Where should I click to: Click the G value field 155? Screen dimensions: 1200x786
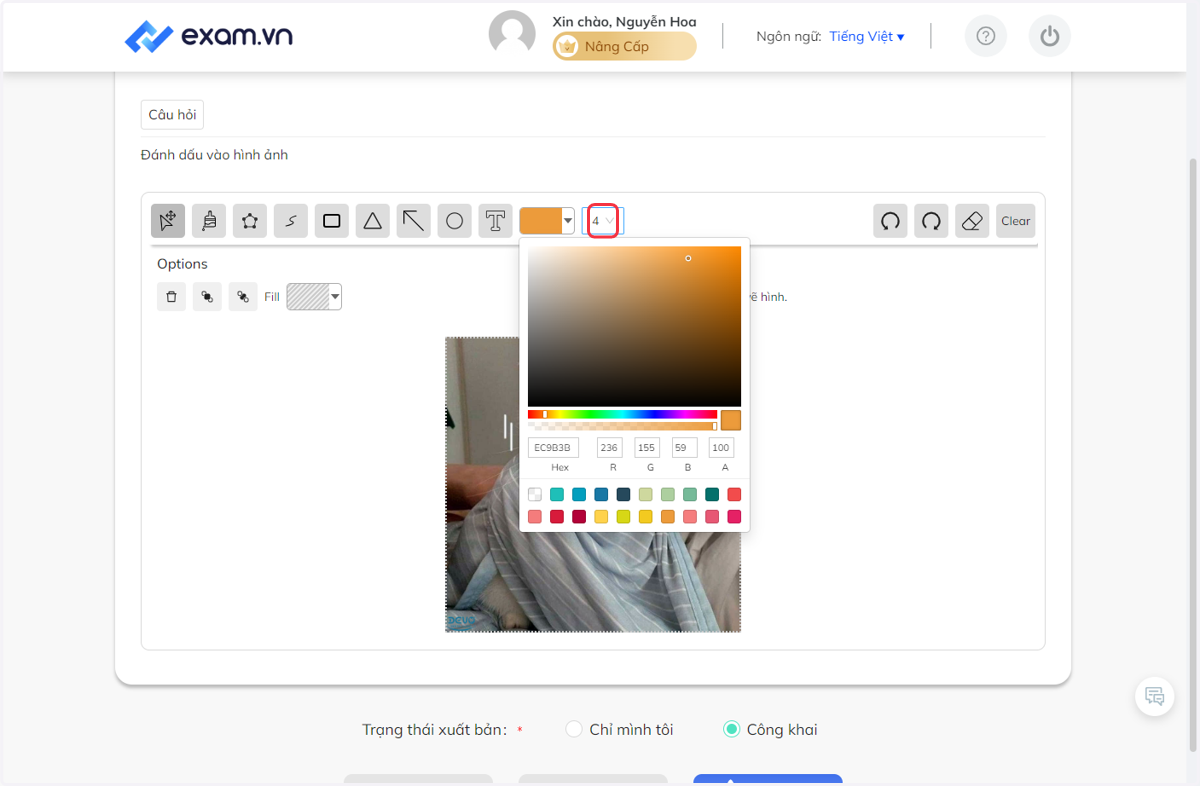click(647, 448)
